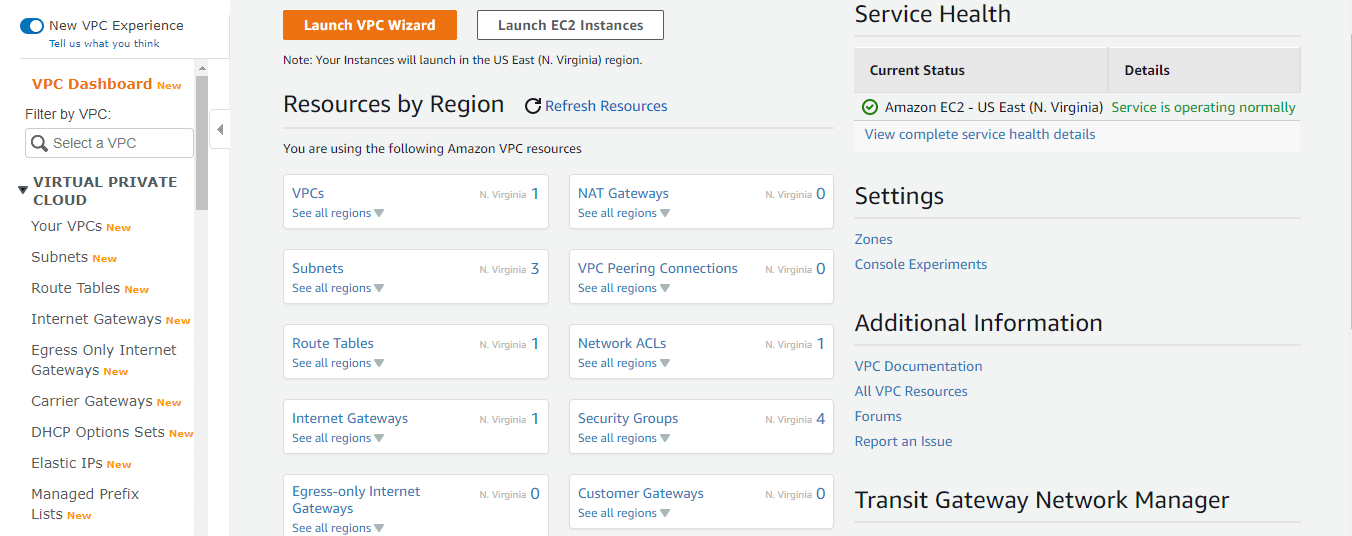Collapse the Virtual Private Cloud section triangle

(23, 189)
